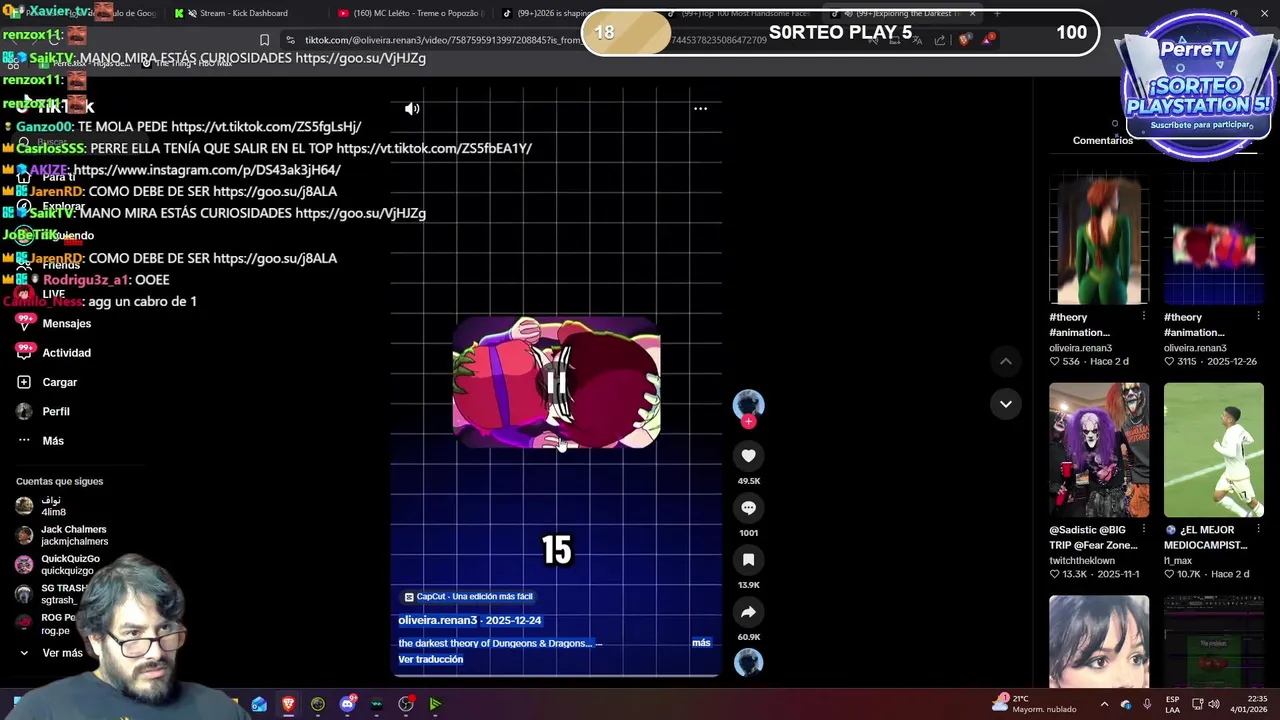Open the blue mail app in taskbar
This screenshot has width=1280, height=720.
point(259,704)
